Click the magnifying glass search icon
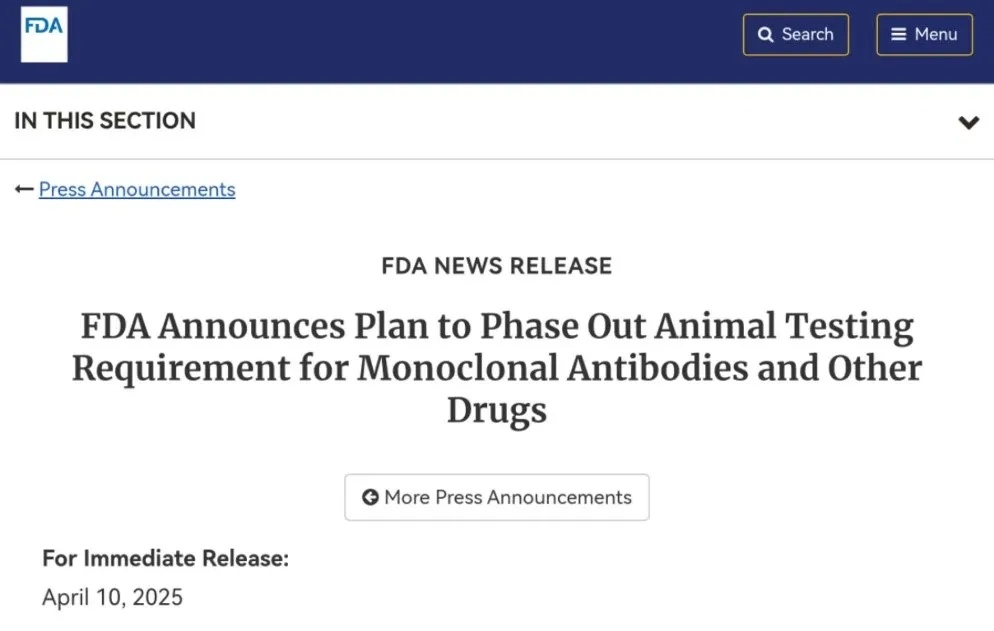994x631 pixels. [765, 34]
